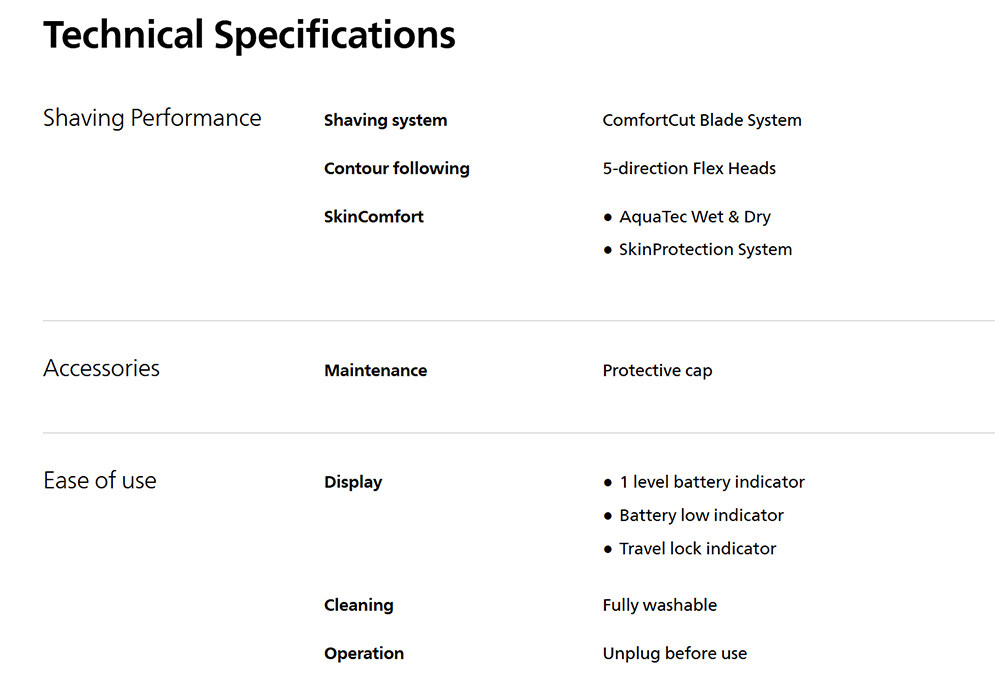Click the ComfortCut Blade System value
Screen dimensions: 995x680
coord(701,120)
